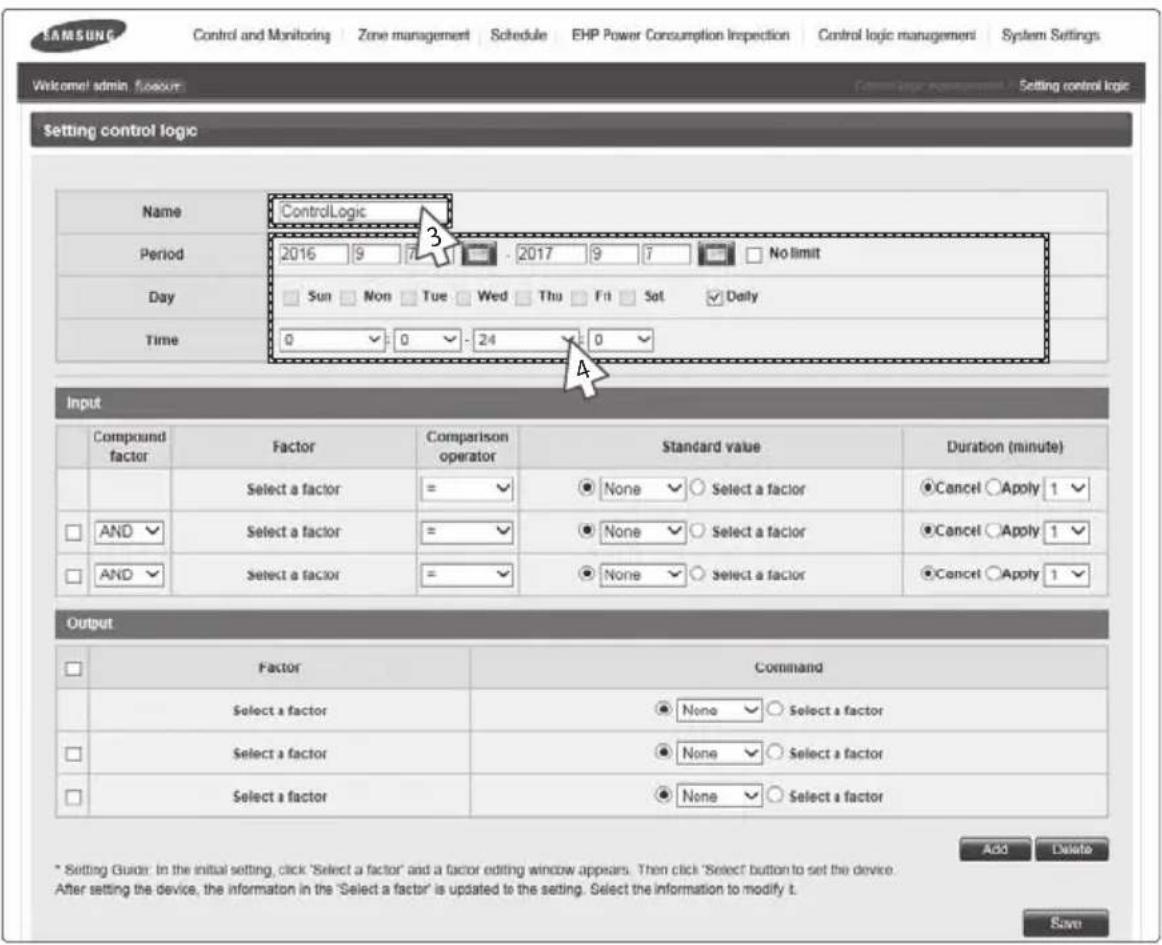Click Select a factor in second input row Factor column
This screenshot has width=1162, height=945.
coord(293,532)
